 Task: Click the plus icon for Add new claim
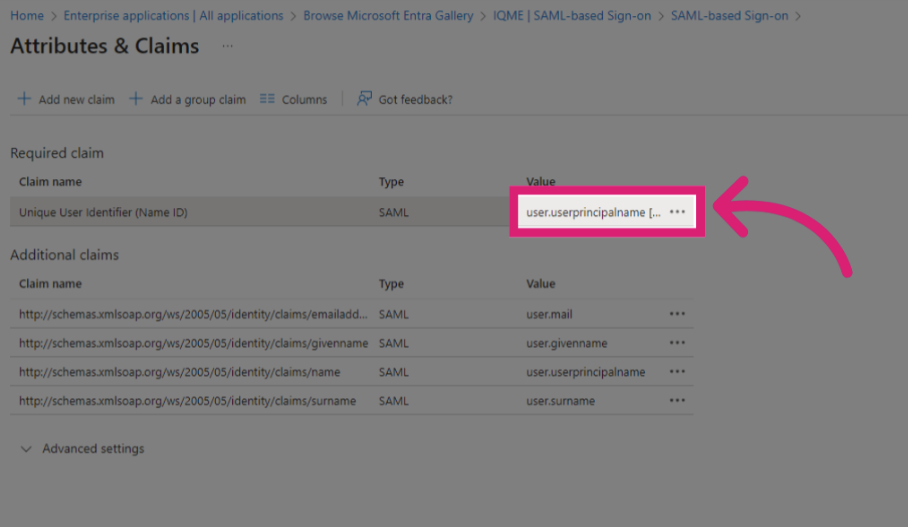tap(24, 98)
